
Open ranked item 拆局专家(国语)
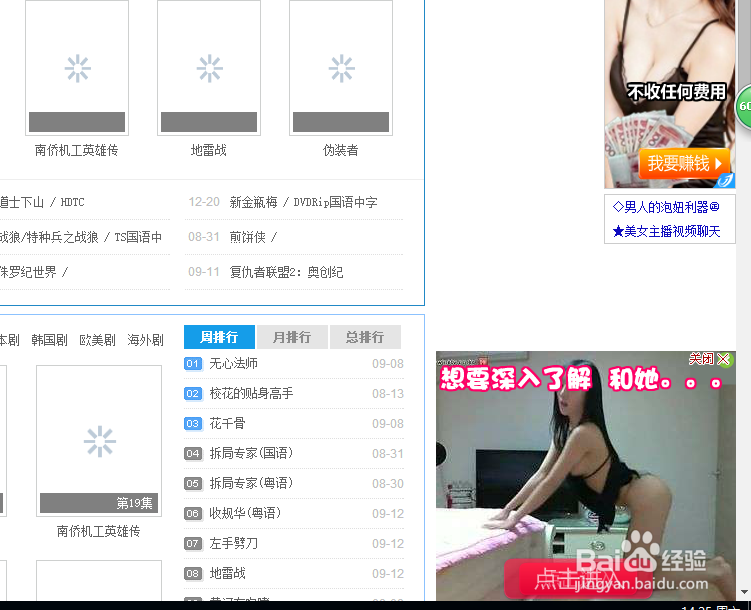tap(251, 453)
